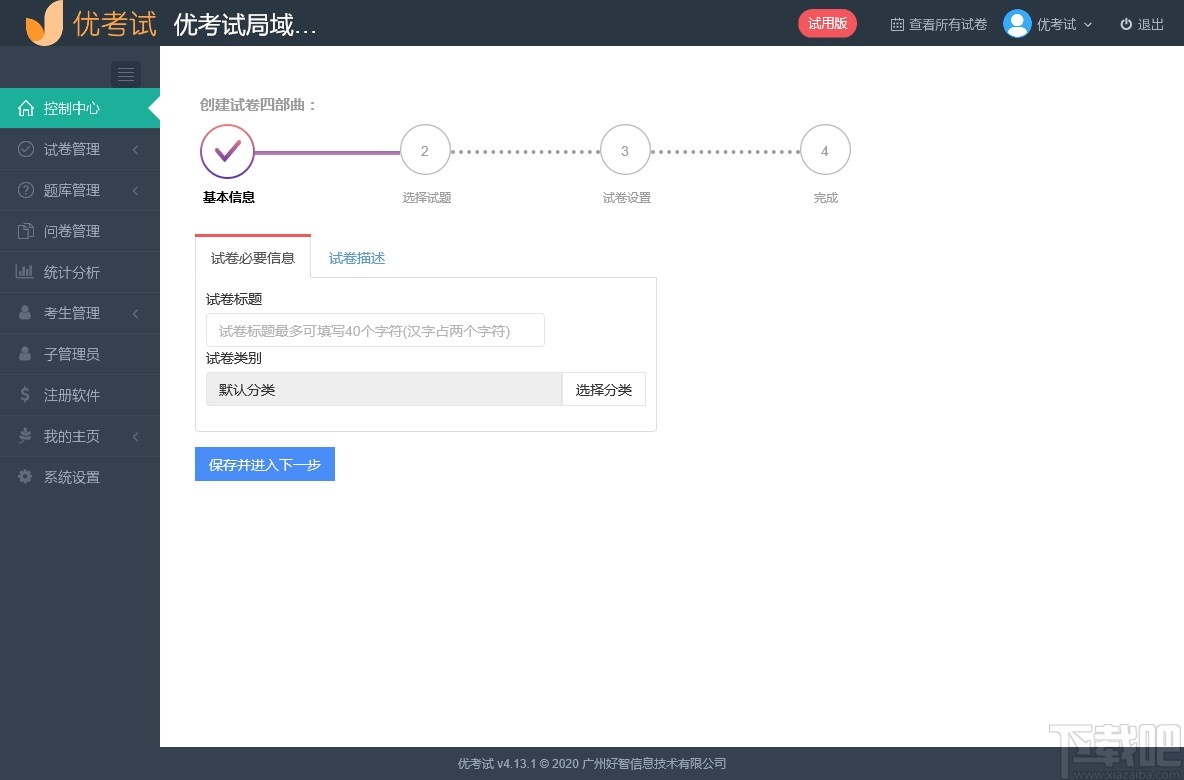Click the document icon beside 问卷管理
This screenshot has width=1184, height=780.
tap(26, 230)
